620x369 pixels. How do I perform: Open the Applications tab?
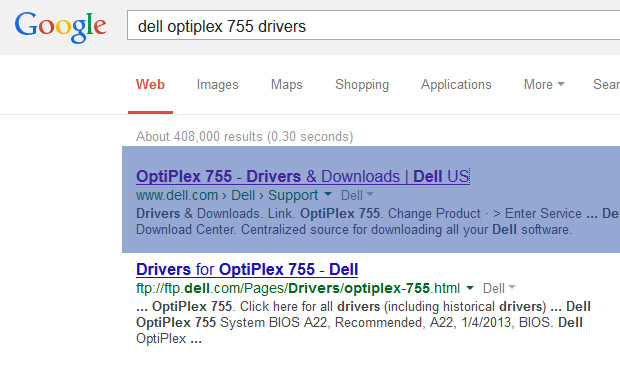tap(456, 85)
